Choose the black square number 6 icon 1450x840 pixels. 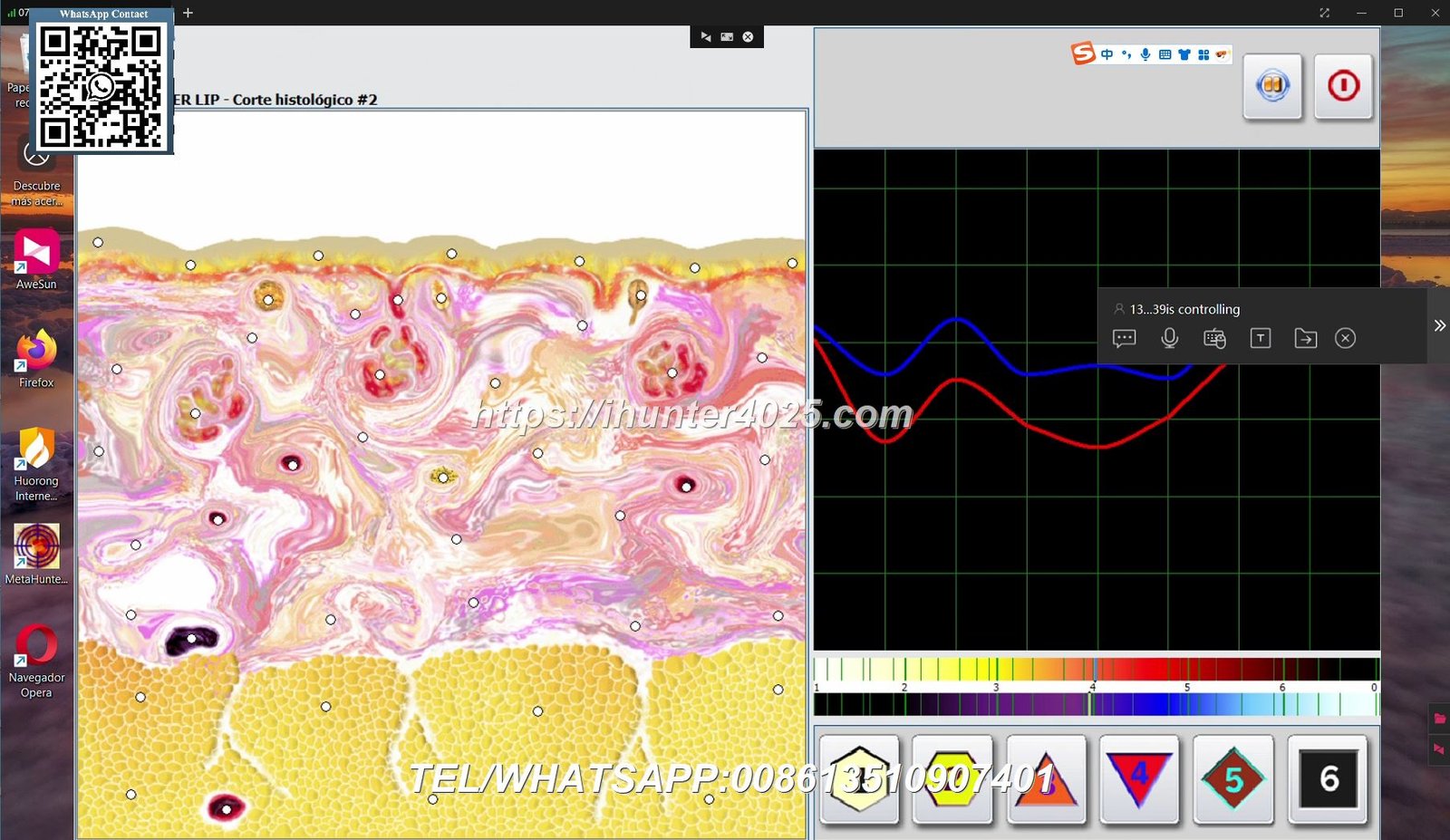[x=1328, y=779]
